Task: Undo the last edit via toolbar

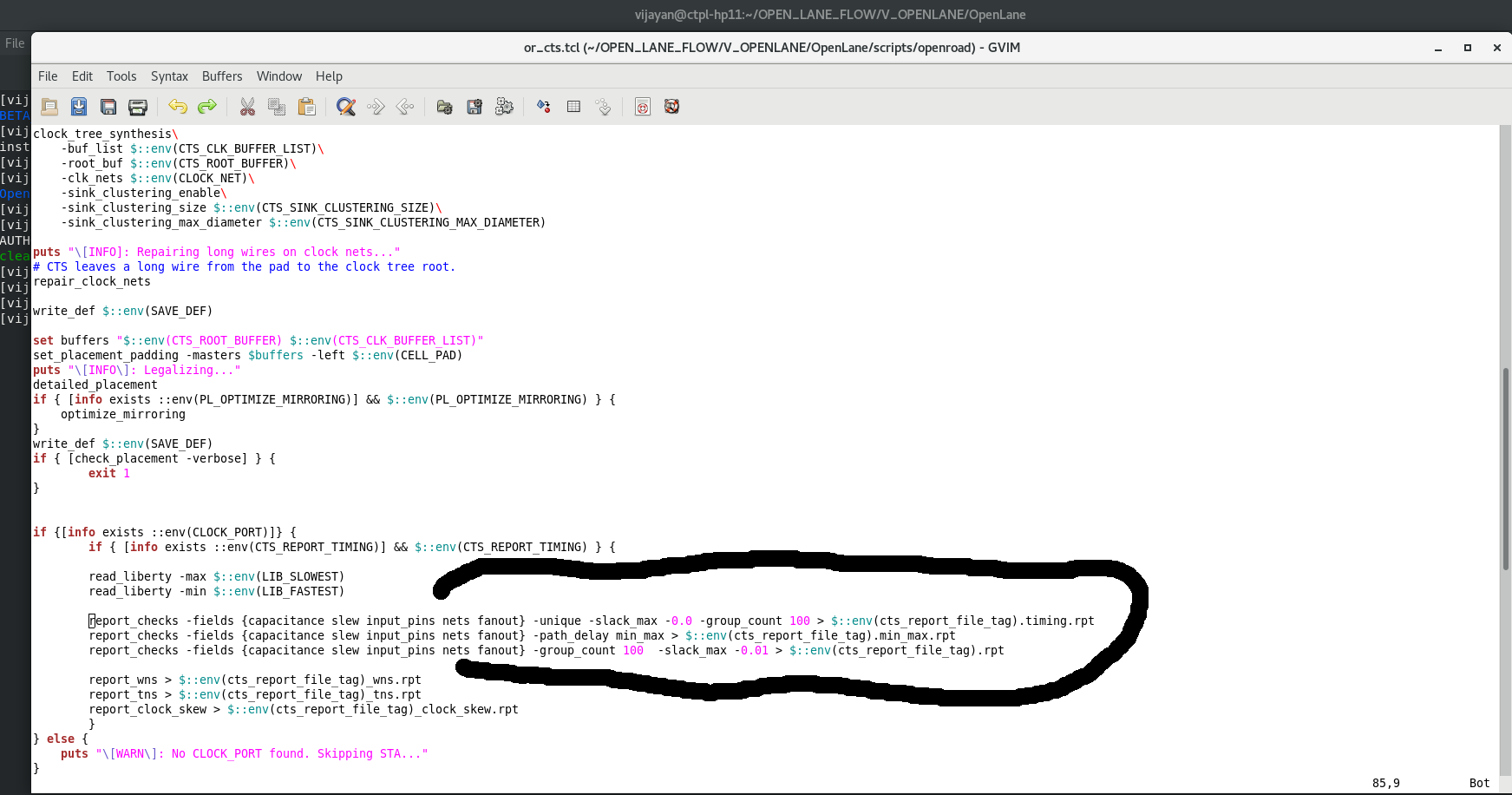Action: tap(179, 107)
